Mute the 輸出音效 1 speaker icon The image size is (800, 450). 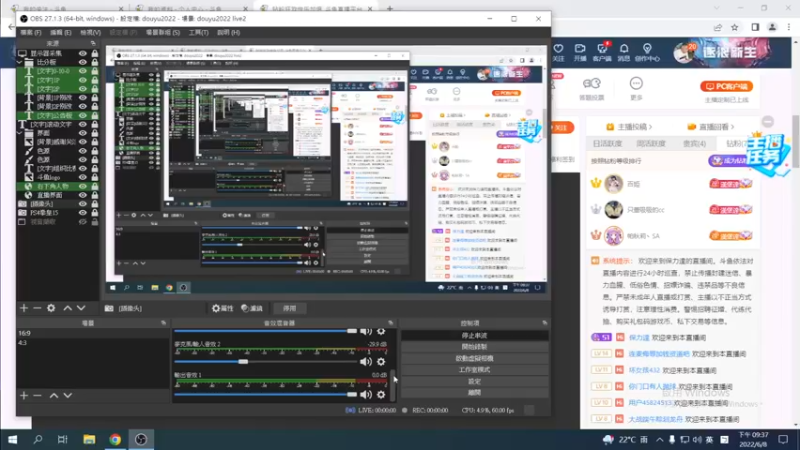coord(366,394)
